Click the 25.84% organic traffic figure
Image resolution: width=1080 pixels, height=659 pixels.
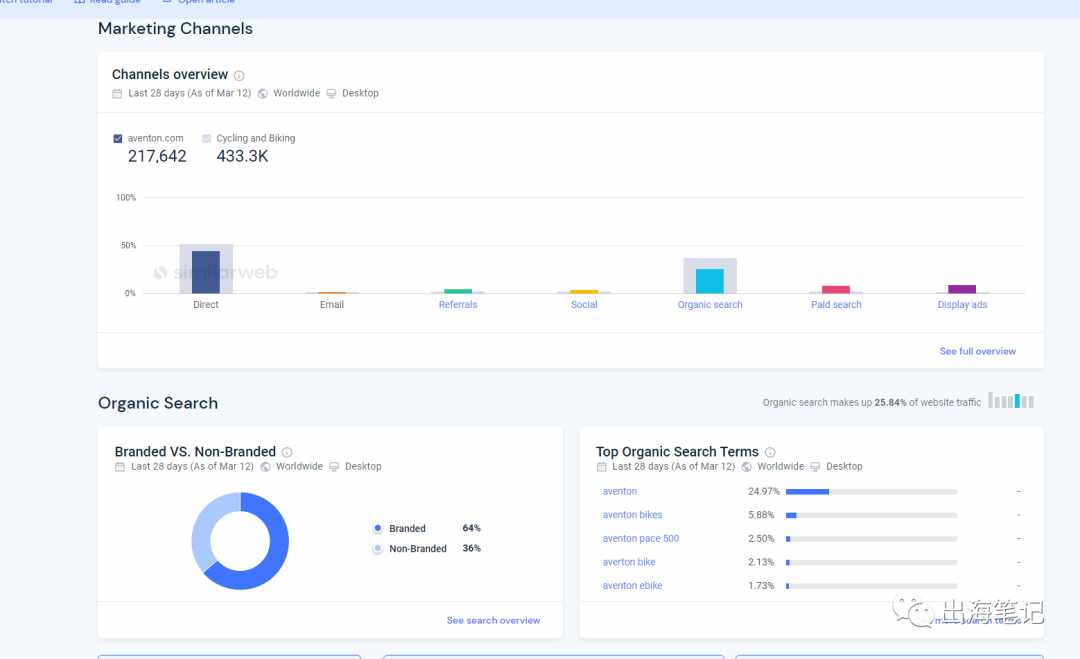point(891,403)
